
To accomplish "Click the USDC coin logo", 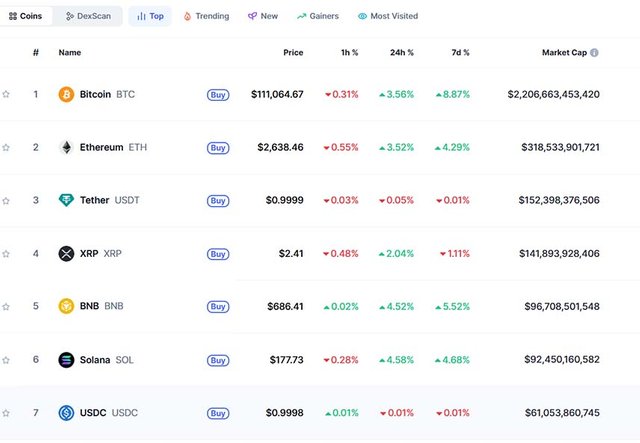I will click(66, 413).
